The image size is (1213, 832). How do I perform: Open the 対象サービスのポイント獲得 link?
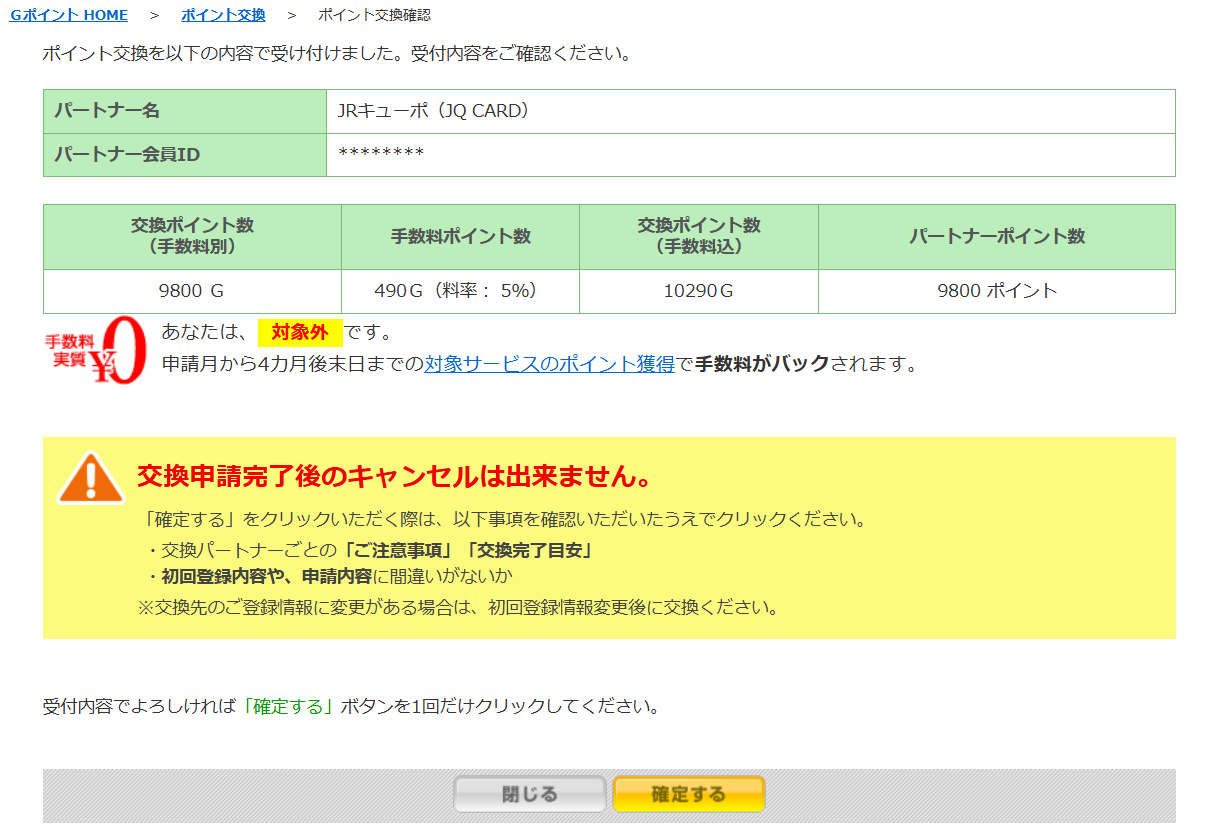coord(549,364)
